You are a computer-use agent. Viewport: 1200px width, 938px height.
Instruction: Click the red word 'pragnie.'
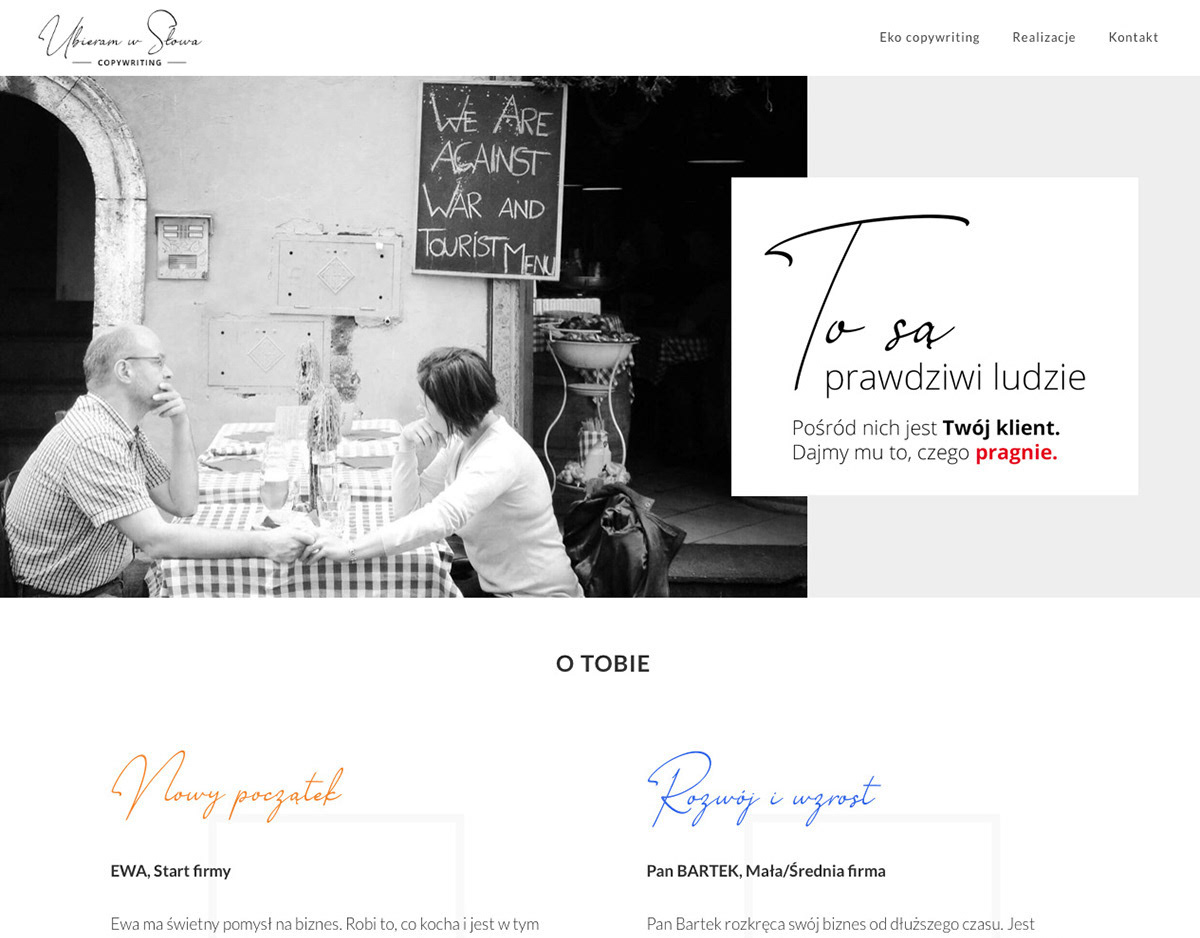pos(1016,453)
